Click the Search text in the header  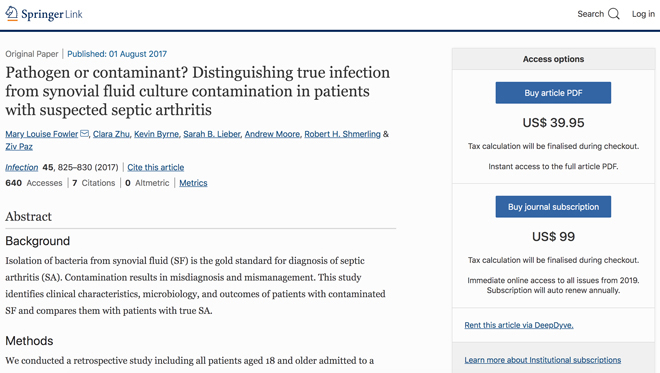click(591, 14)
